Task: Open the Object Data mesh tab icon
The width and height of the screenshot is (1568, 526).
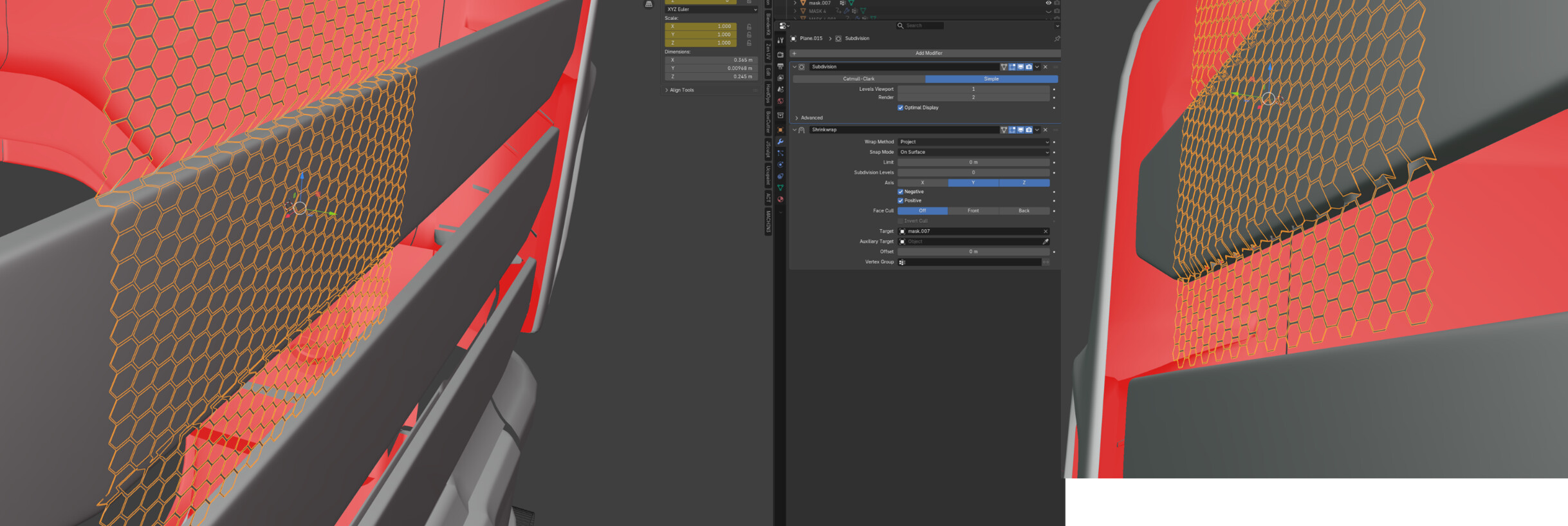Action: (780, 187)
